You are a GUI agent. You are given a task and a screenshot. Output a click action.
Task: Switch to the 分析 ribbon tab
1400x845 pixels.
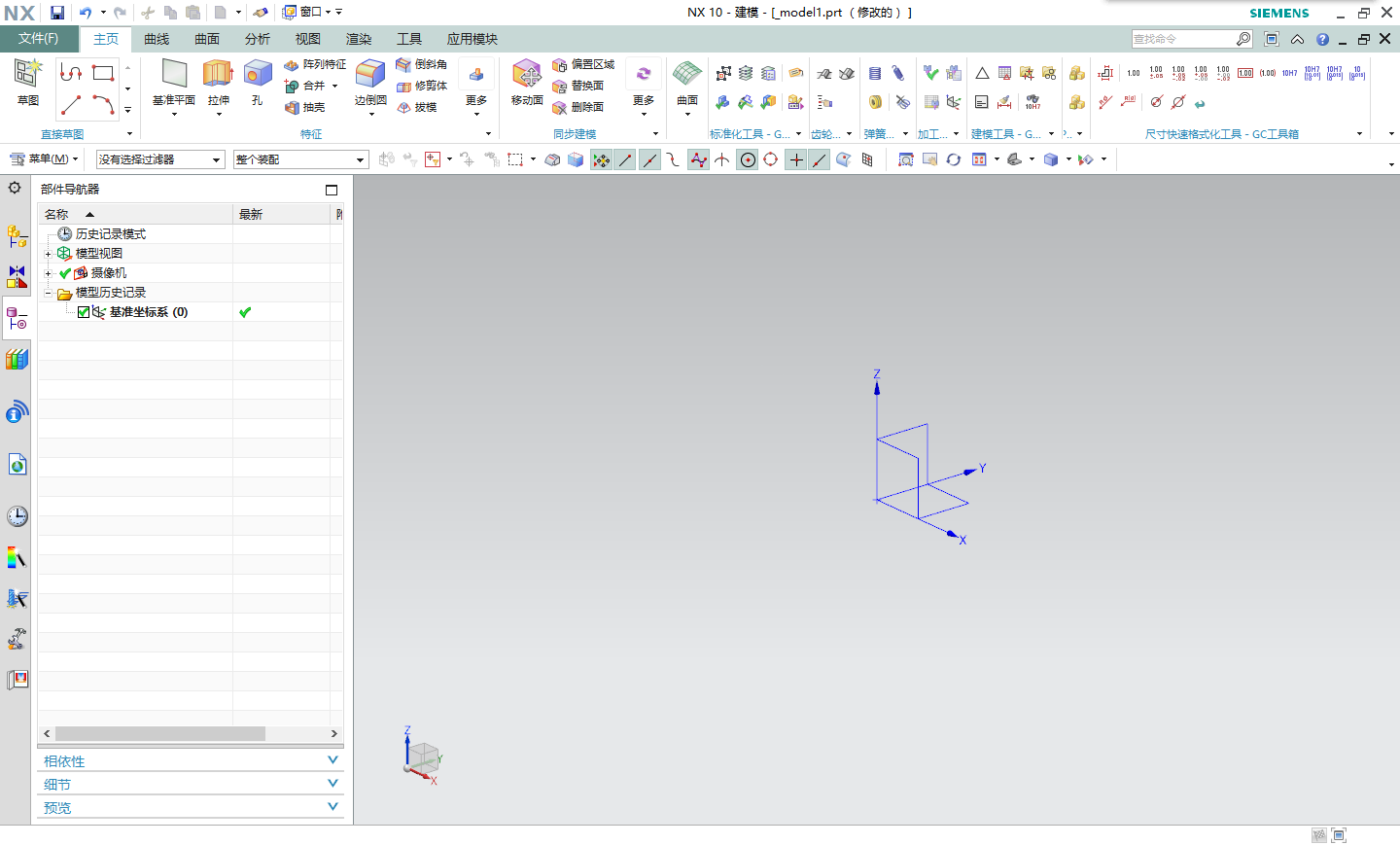(x=258, y=39)
